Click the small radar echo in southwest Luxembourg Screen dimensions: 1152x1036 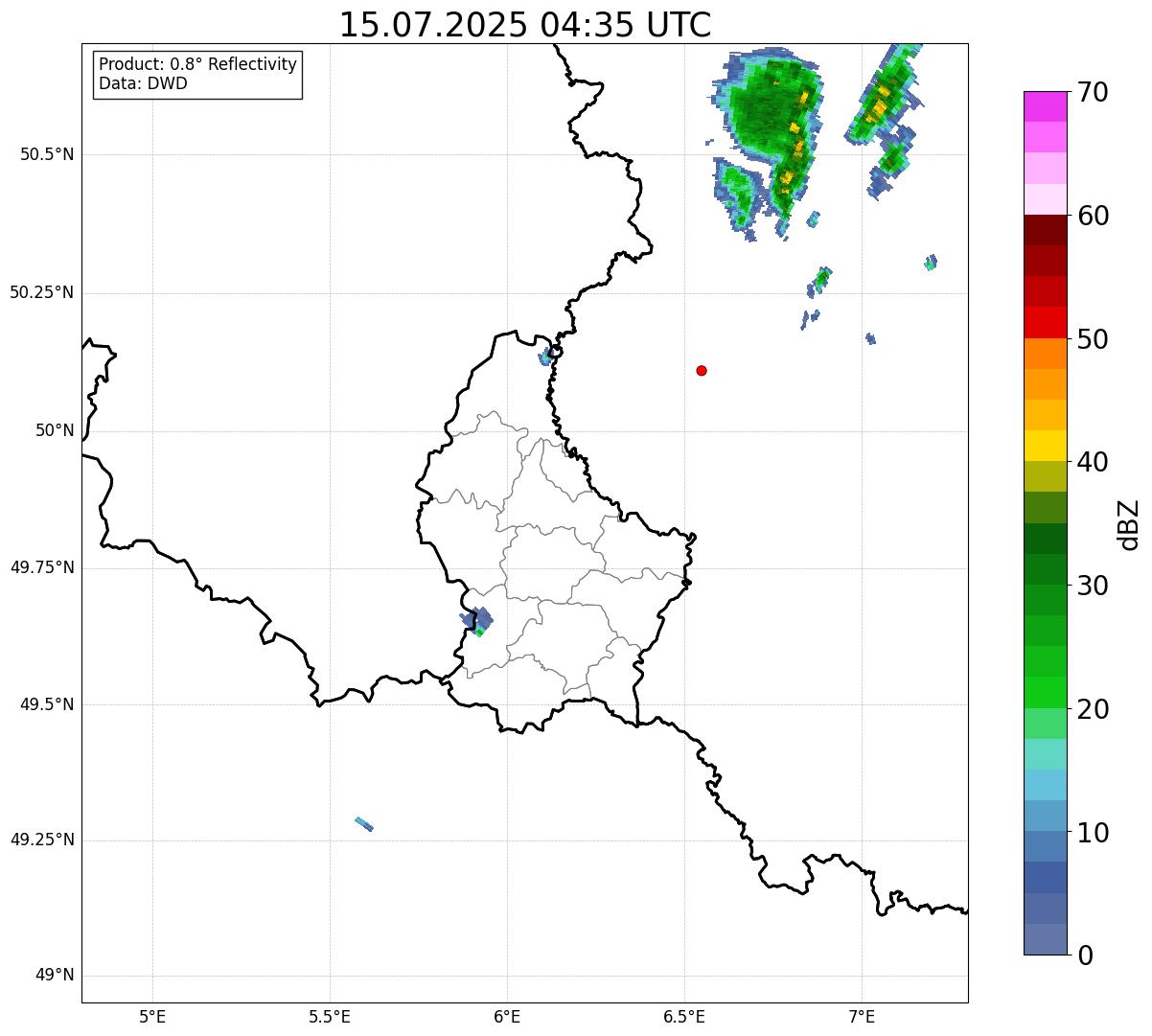477,621
